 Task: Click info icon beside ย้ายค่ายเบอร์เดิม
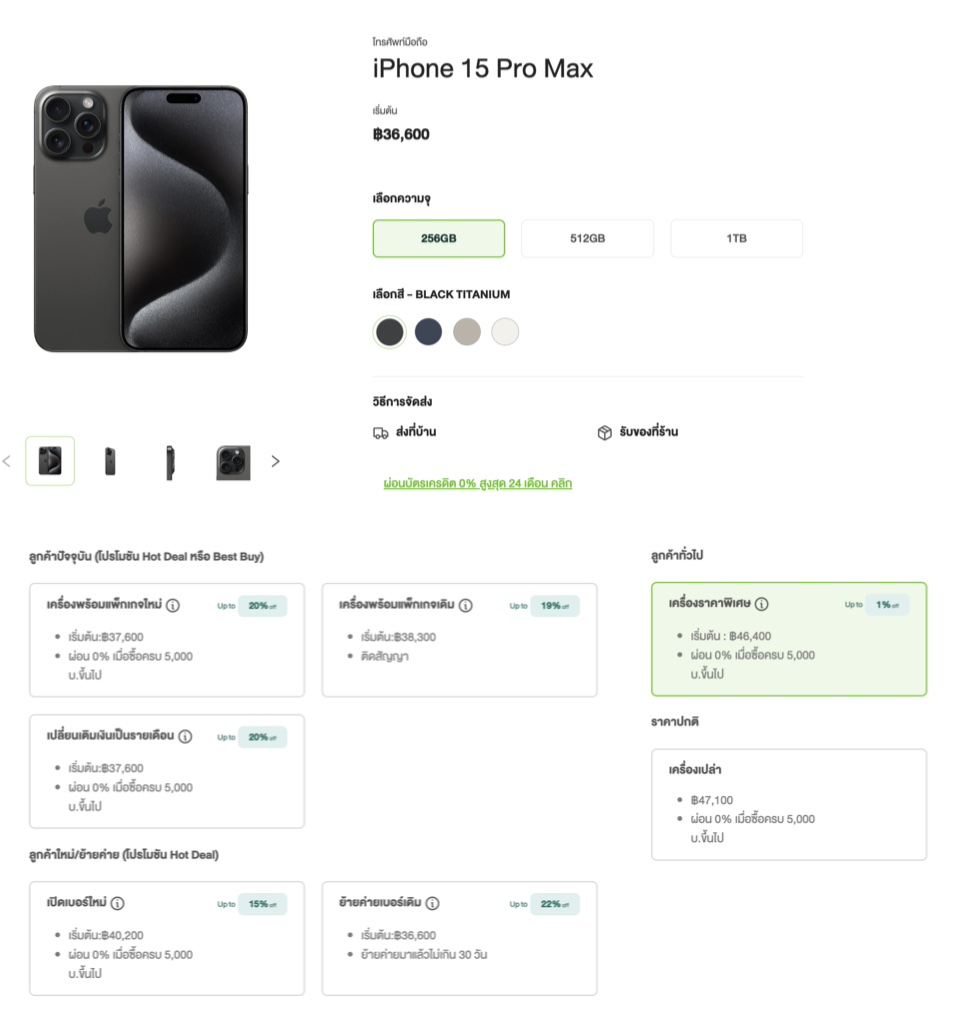432,904
